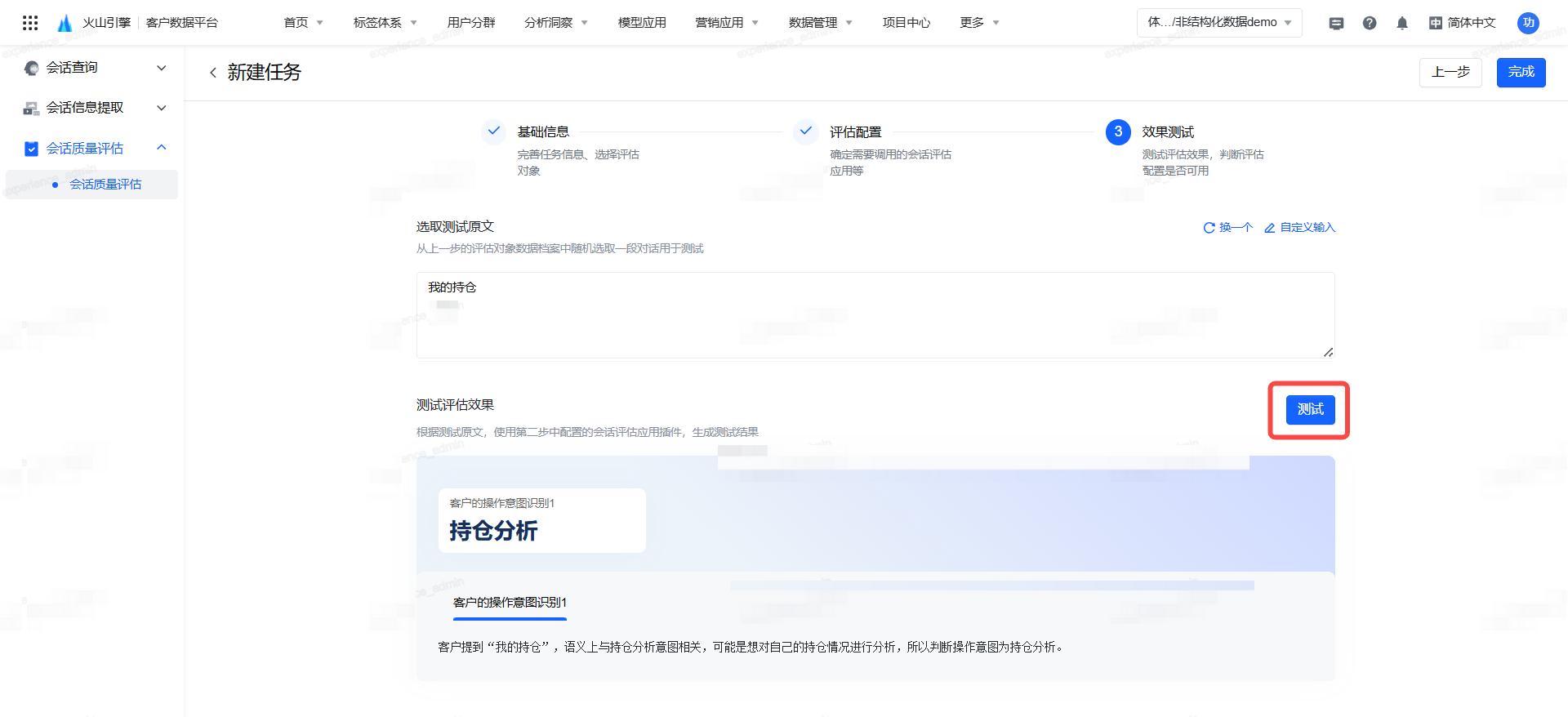Click the 基础信息 step checkmark

click(494, 131)
